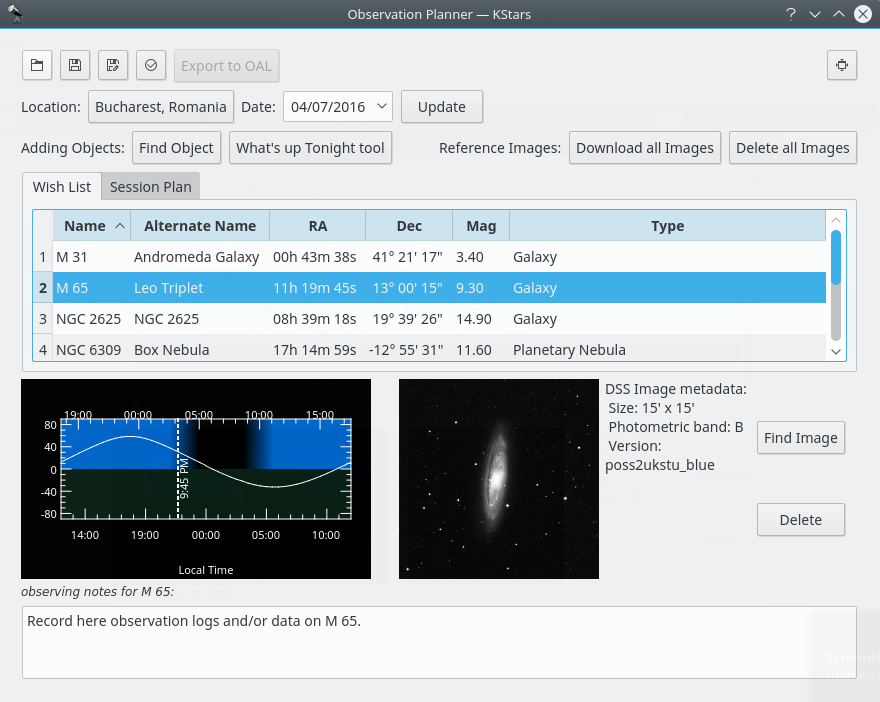Image resolution: width=880 pixels, height=702 pixels.
Task: Click the M 65 galaxy DSS image thumbnail
Action: tap(498, 478)
